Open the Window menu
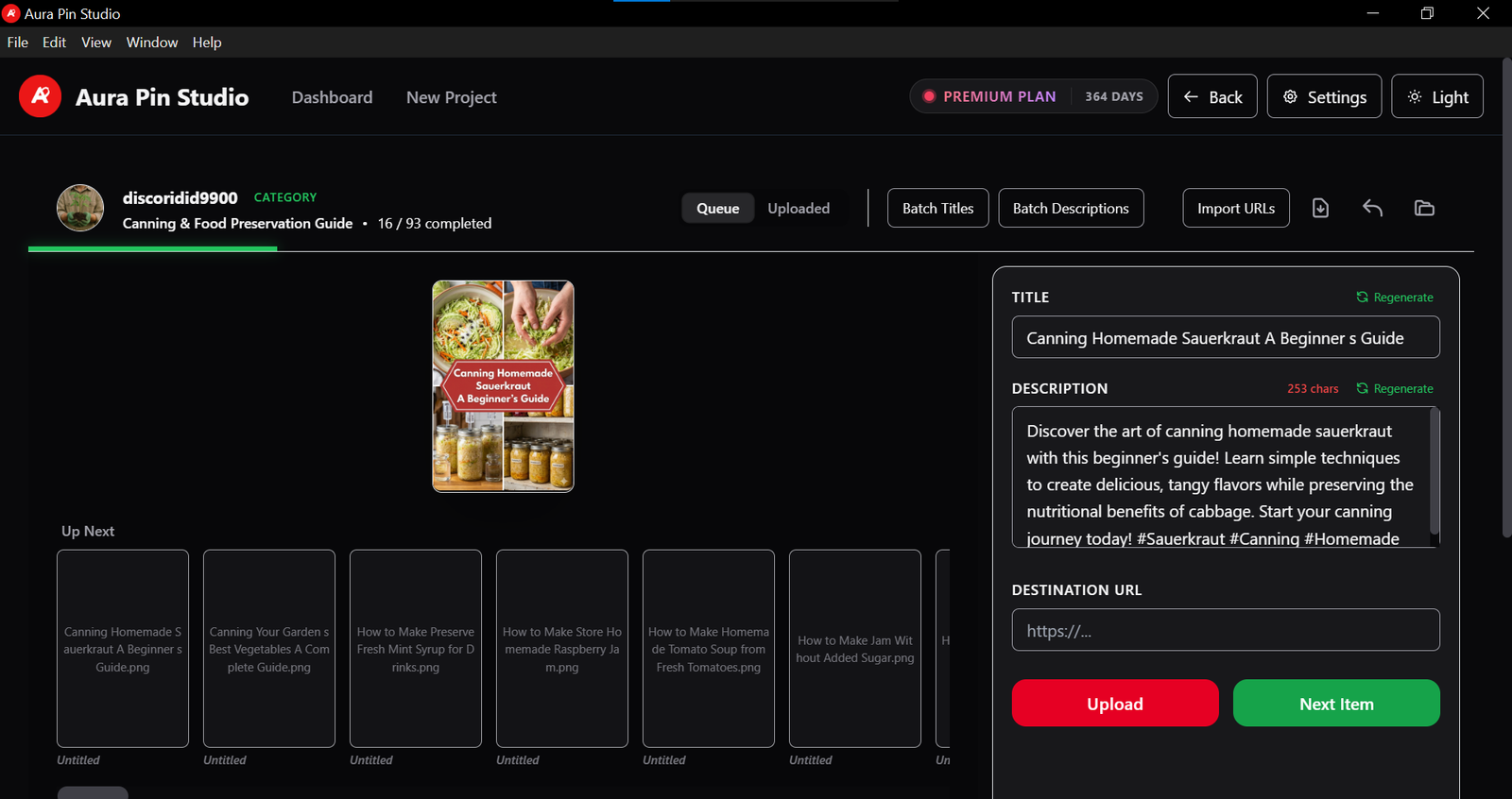The width and height of the screenshot is (1512, 799). pyautogui.click(x=151, y=42)
